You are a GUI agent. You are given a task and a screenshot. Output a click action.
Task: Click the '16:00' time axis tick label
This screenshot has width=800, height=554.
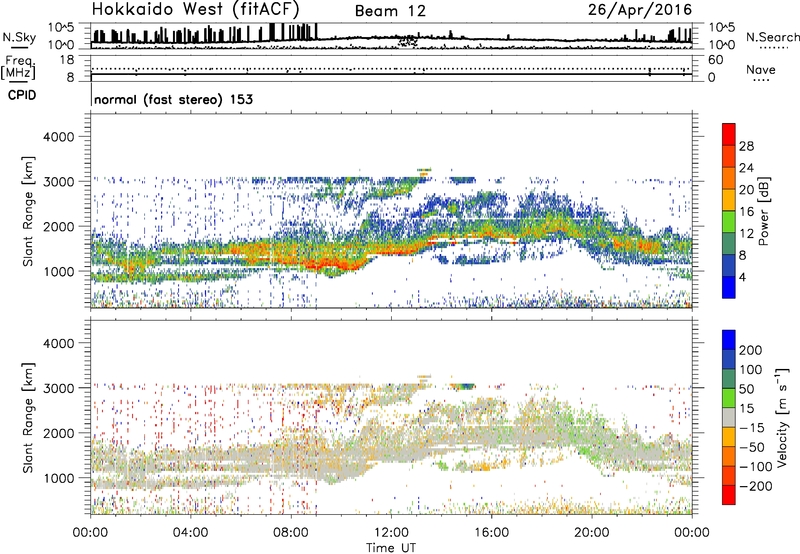click(x=492, y=533)
